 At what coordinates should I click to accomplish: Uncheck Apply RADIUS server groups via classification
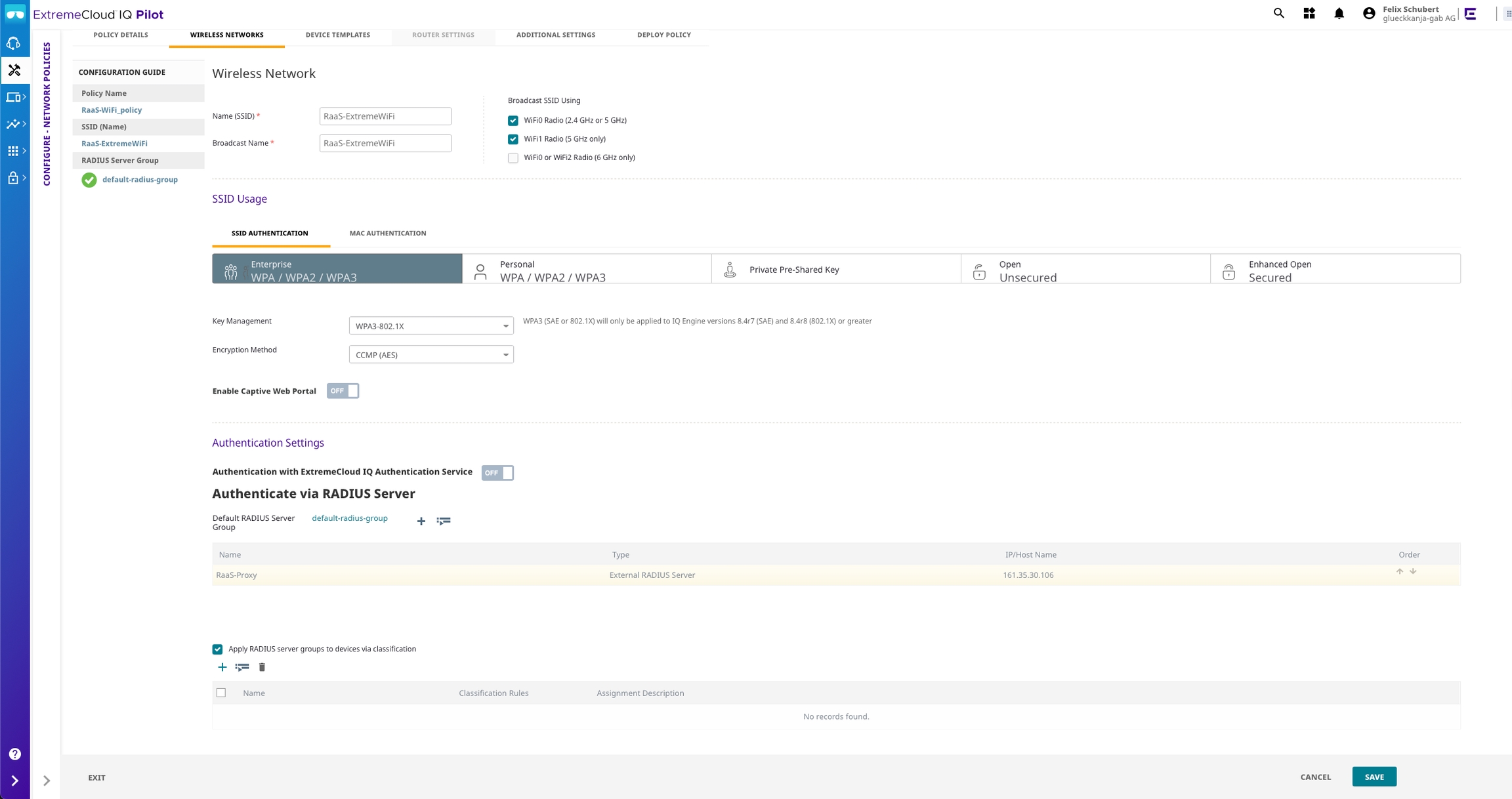(x=217, y=649)
